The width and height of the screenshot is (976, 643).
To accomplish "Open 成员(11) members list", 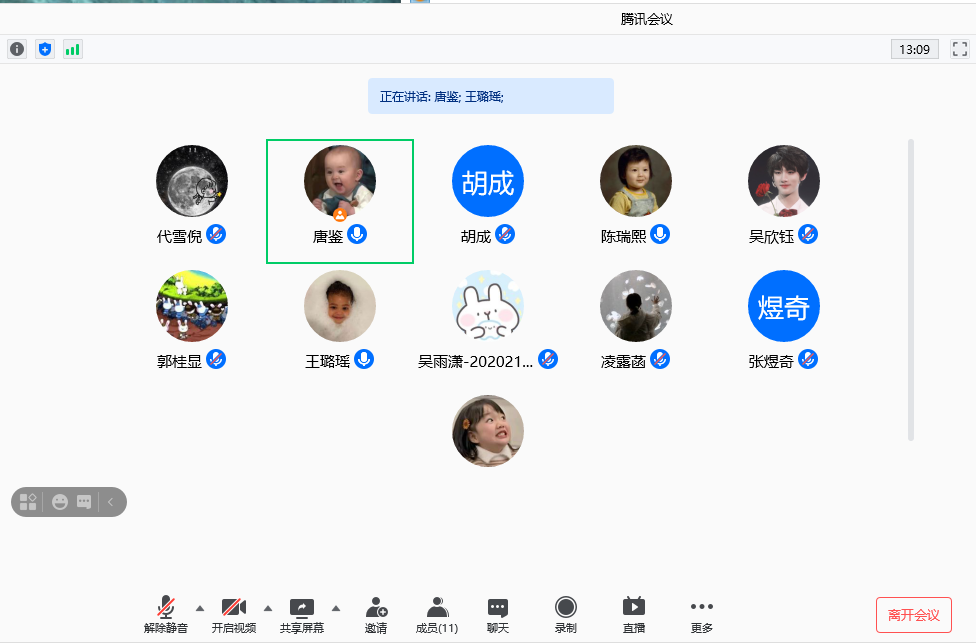I will 437,614.
